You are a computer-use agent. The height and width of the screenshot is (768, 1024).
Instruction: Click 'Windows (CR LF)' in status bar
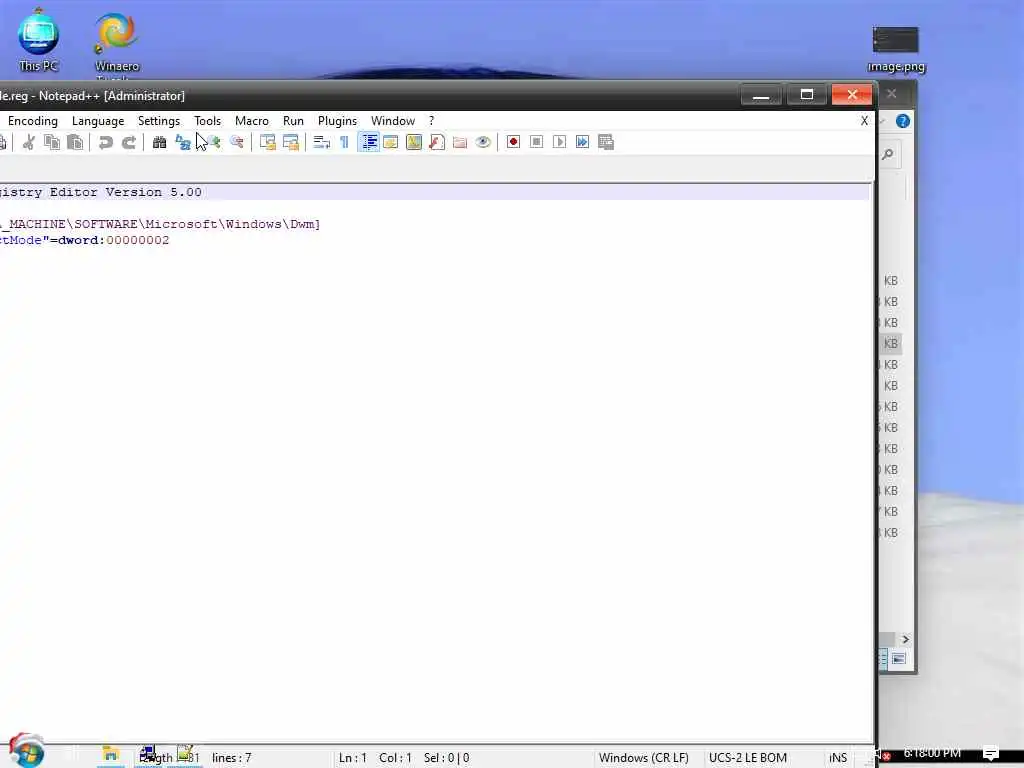[643, 758]
